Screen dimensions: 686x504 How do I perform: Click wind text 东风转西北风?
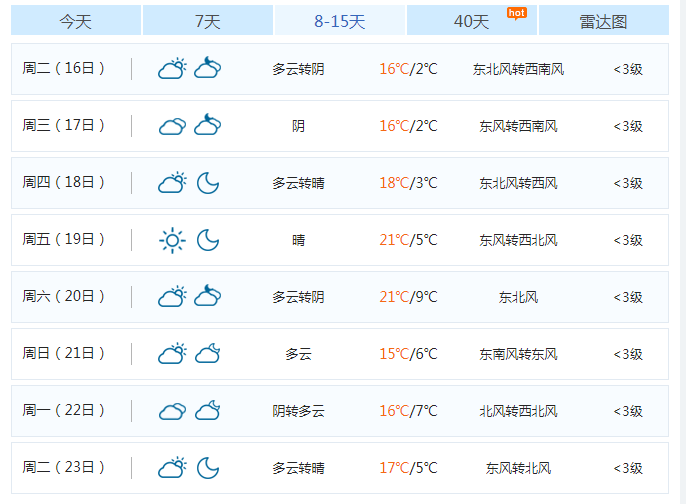[518, 240]
